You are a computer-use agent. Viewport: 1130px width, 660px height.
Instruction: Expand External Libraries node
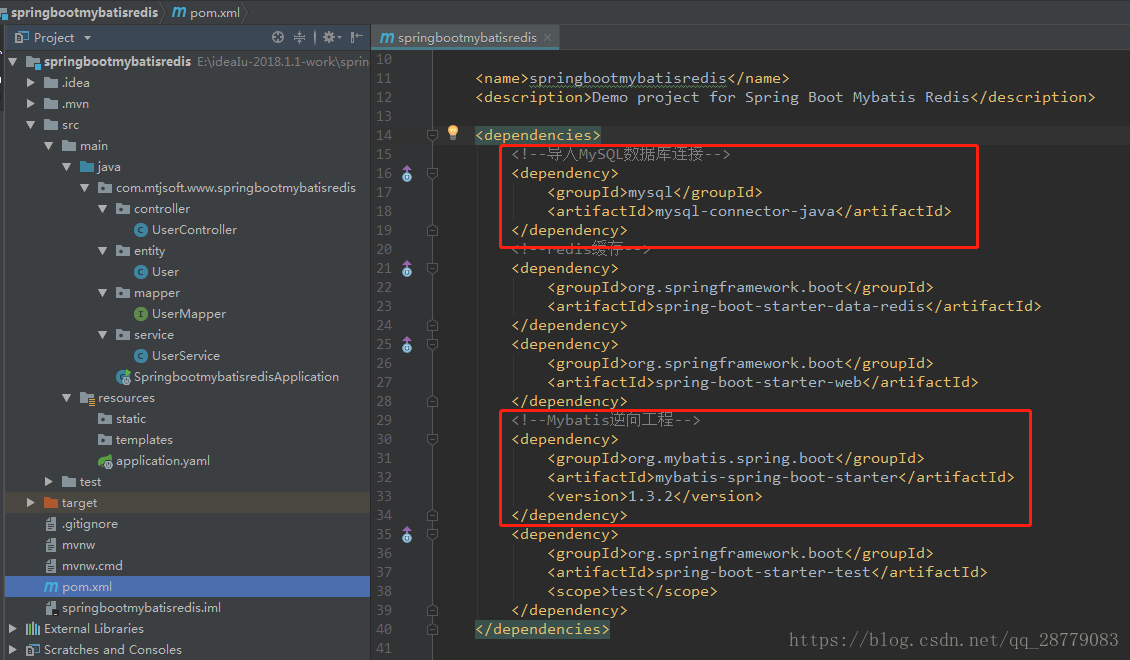12,628
